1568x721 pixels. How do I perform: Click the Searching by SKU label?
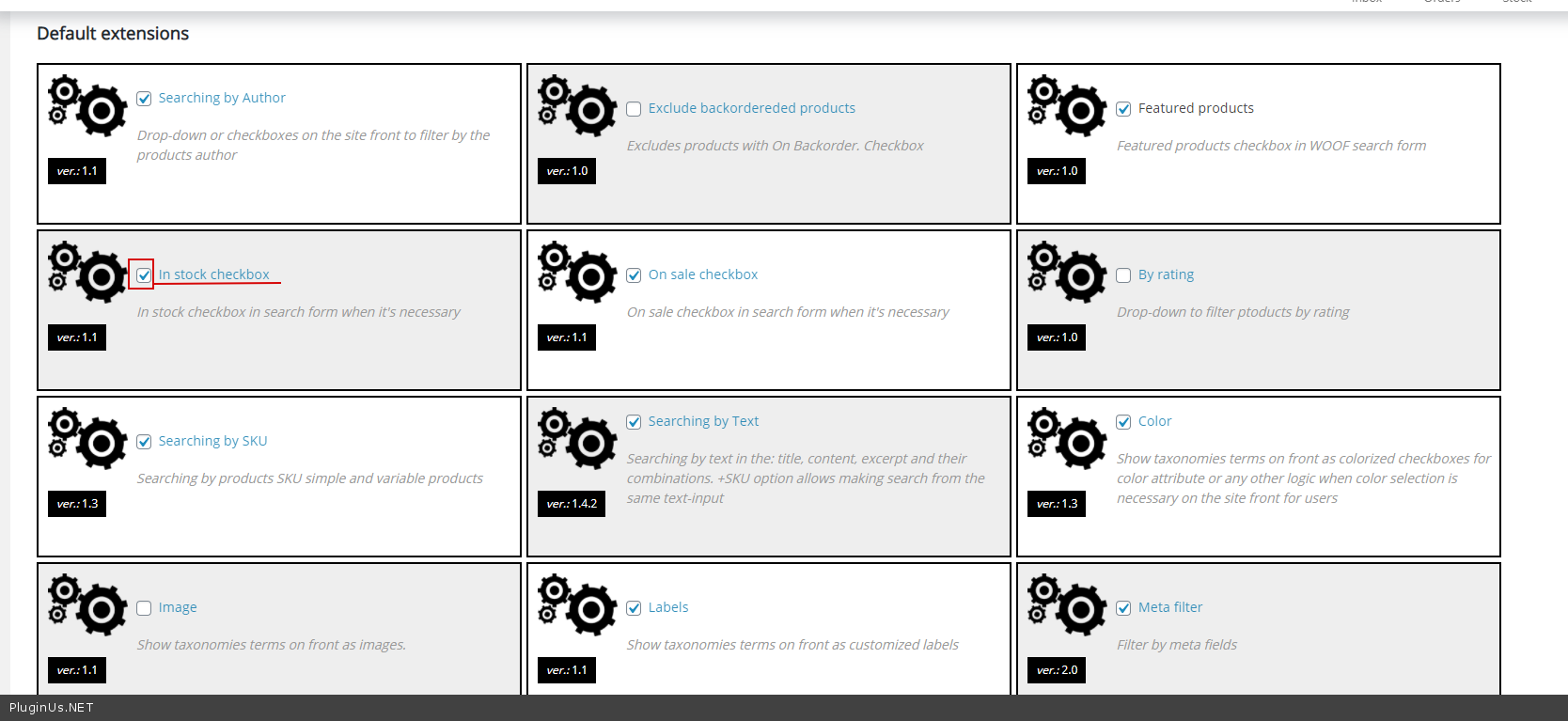[x=212, y=441]
